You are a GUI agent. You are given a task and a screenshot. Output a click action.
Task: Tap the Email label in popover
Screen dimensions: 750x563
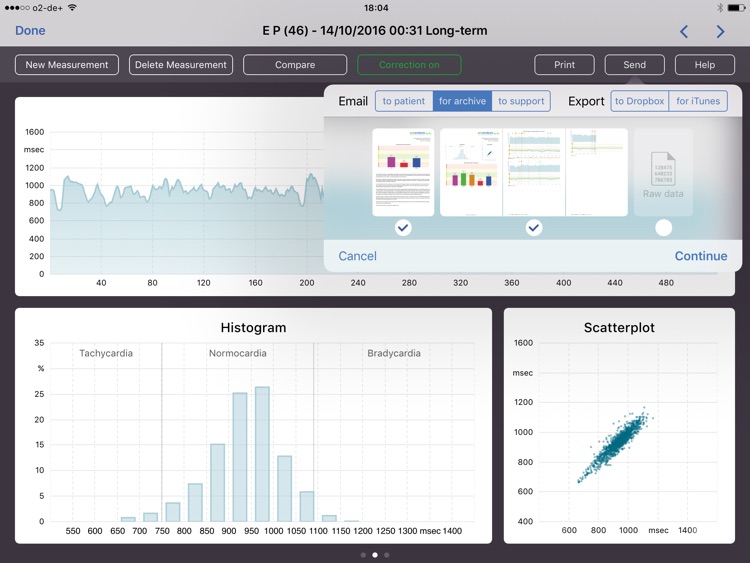353,101
